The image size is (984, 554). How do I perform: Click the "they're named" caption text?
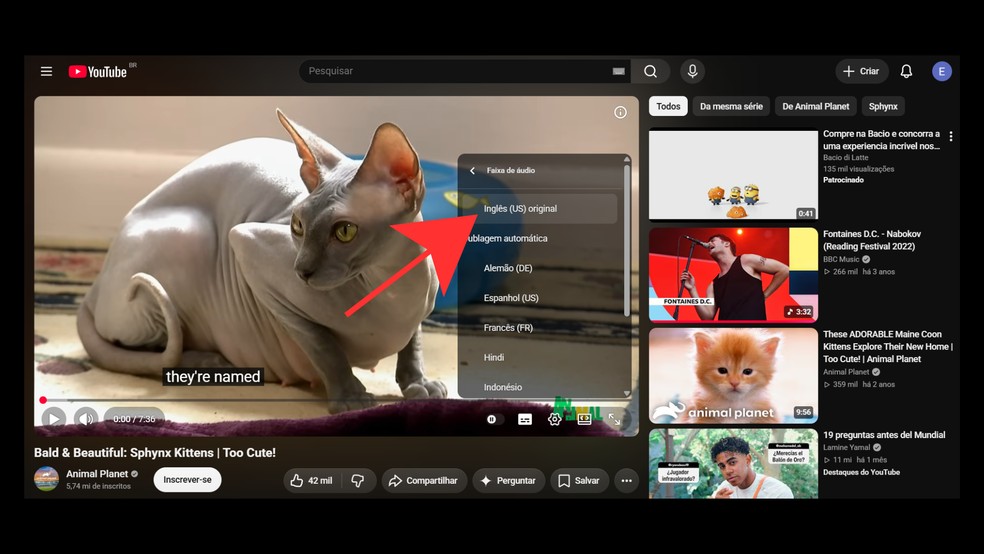point(213,376)
